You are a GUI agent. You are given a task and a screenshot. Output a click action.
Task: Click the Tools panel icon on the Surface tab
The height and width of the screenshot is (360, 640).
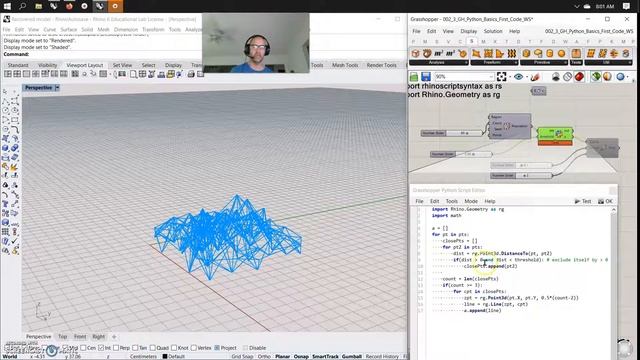tap(576, 53)
